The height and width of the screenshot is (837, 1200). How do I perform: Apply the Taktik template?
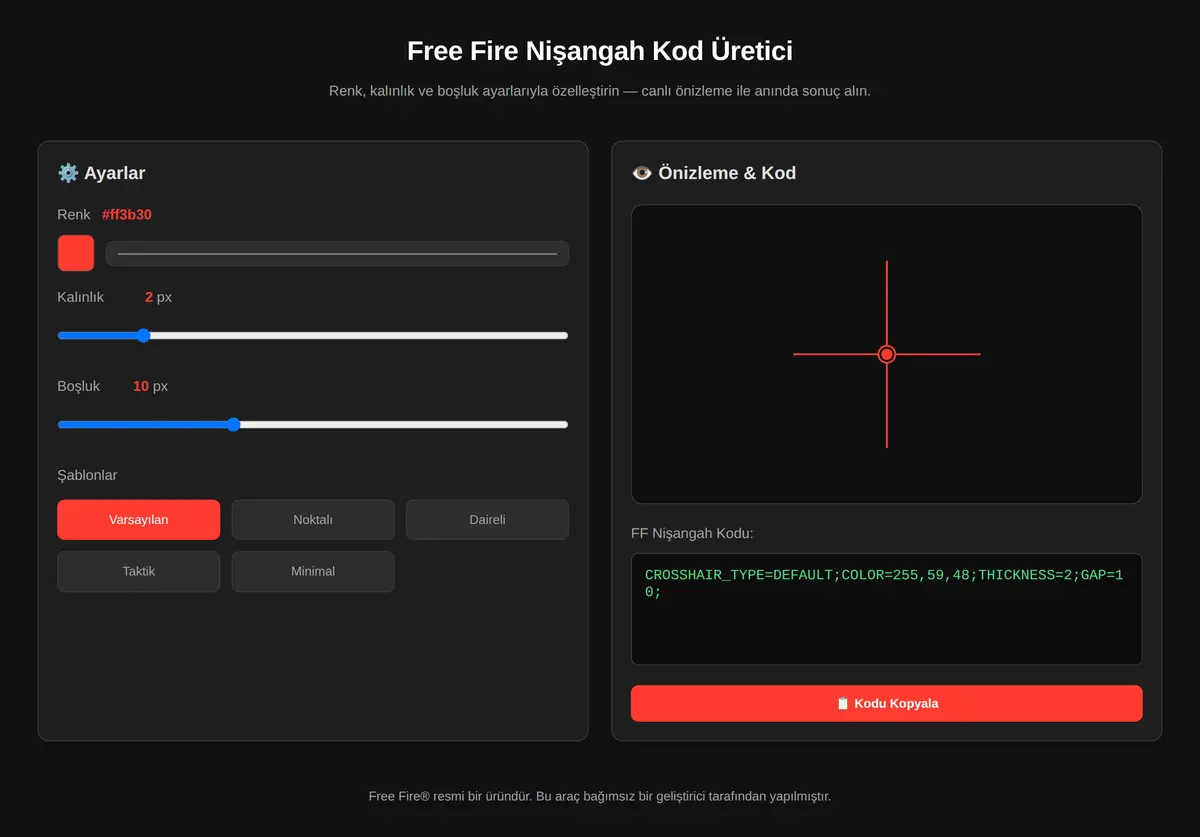click(x=139, y=572)
